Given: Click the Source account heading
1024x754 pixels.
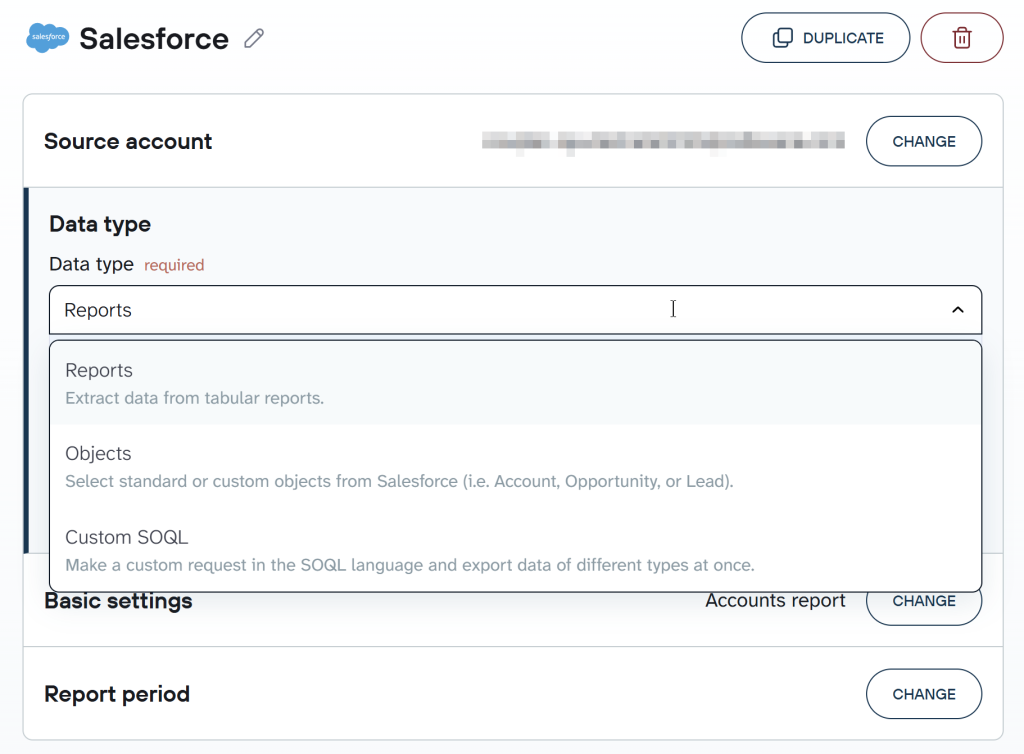Looking at the screenshot, I should tap(128, 142).
